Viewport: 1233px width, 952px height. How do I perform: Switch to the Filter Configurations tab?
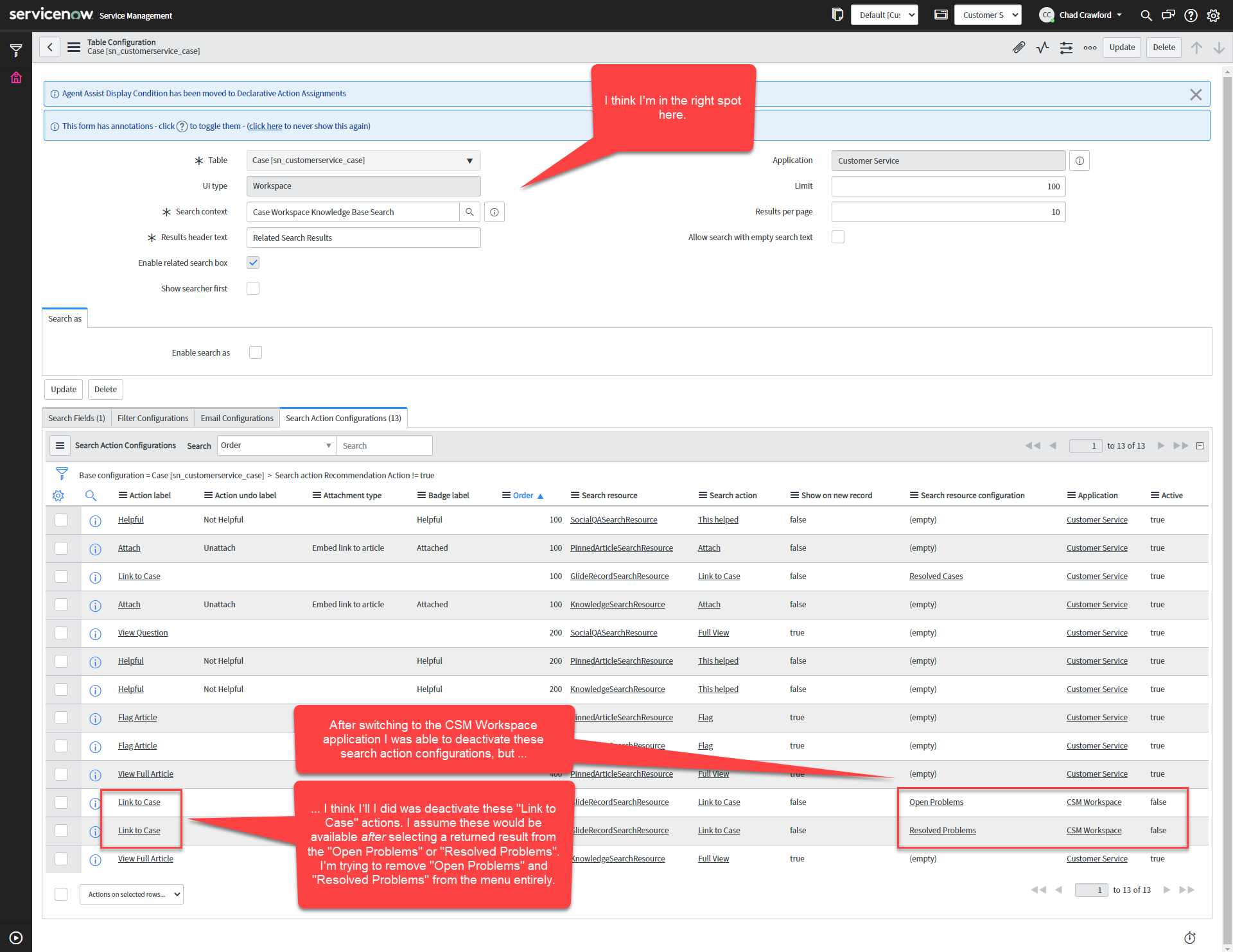pyautogui.click(x=153, y=418)
